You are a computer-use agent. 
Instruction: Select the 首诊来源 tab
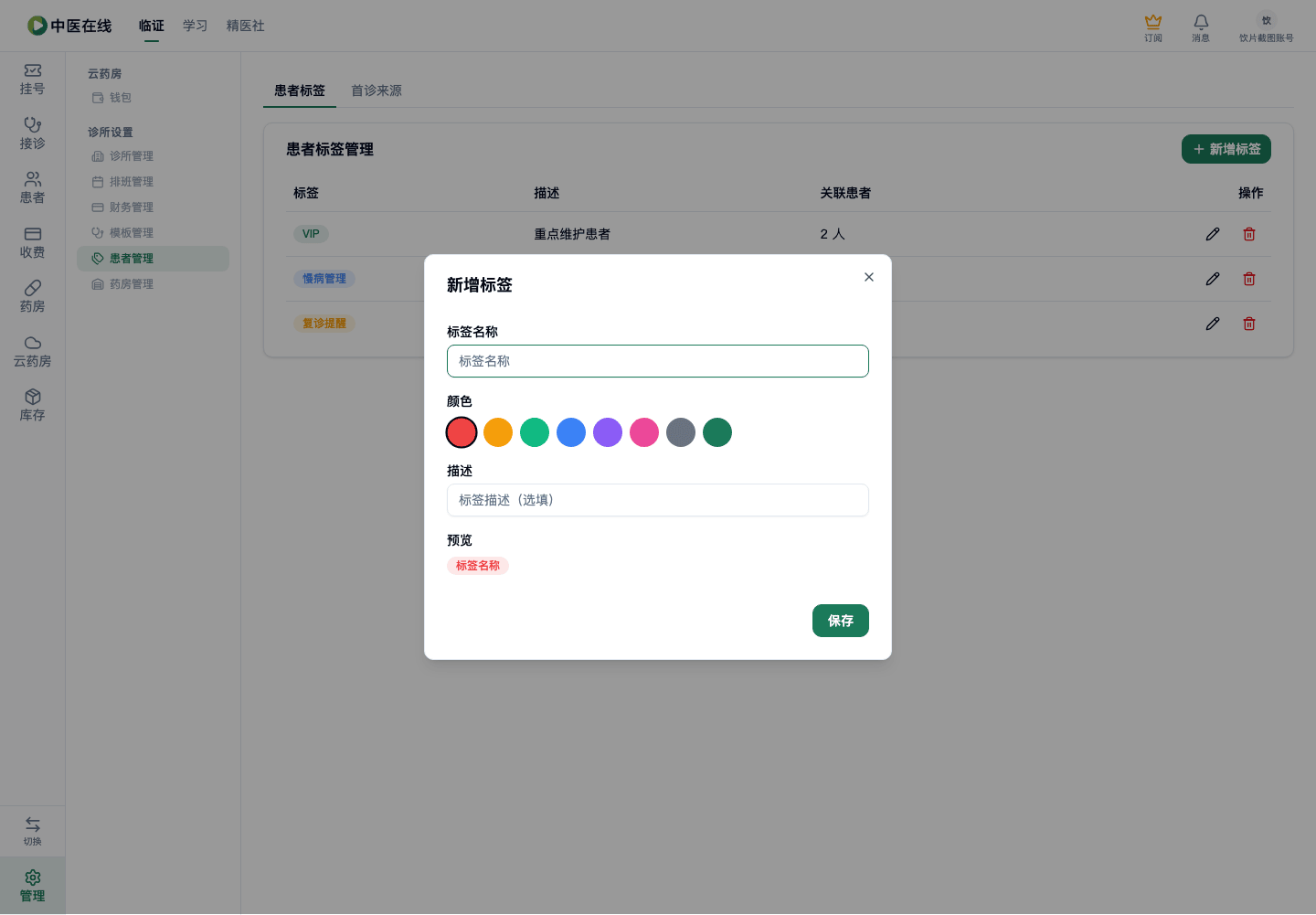click(x=377, y=90)
